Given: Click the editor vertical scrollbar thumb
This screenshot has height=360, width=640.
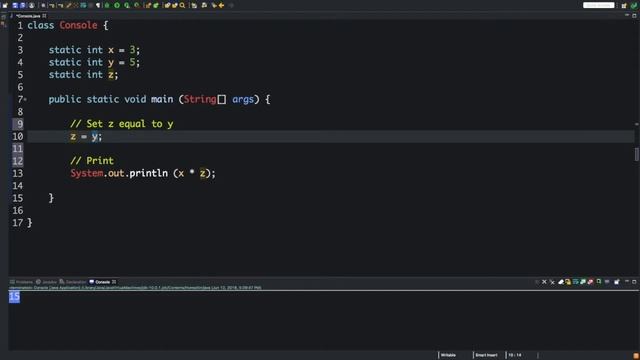Looking at the screenshot, I should coord(636,154).
